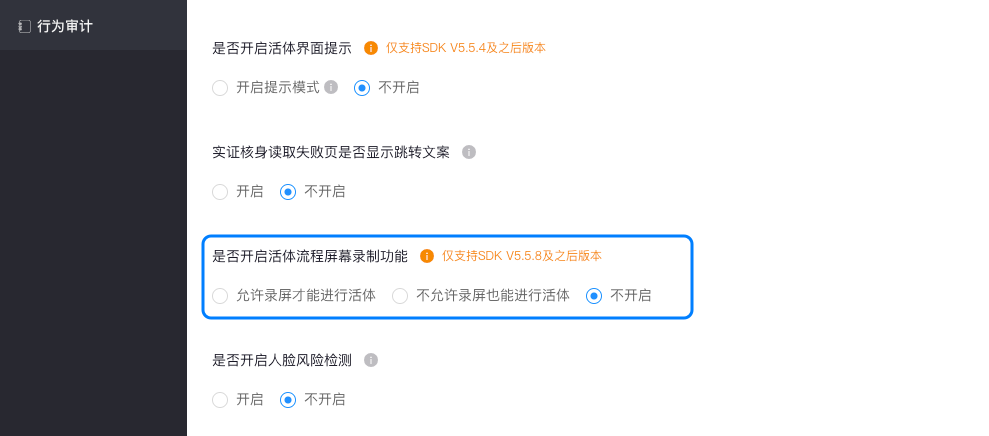
Task: Click the 仅支持SDK V5.5.4及之后版本 notice
Action: pos(466,48)
